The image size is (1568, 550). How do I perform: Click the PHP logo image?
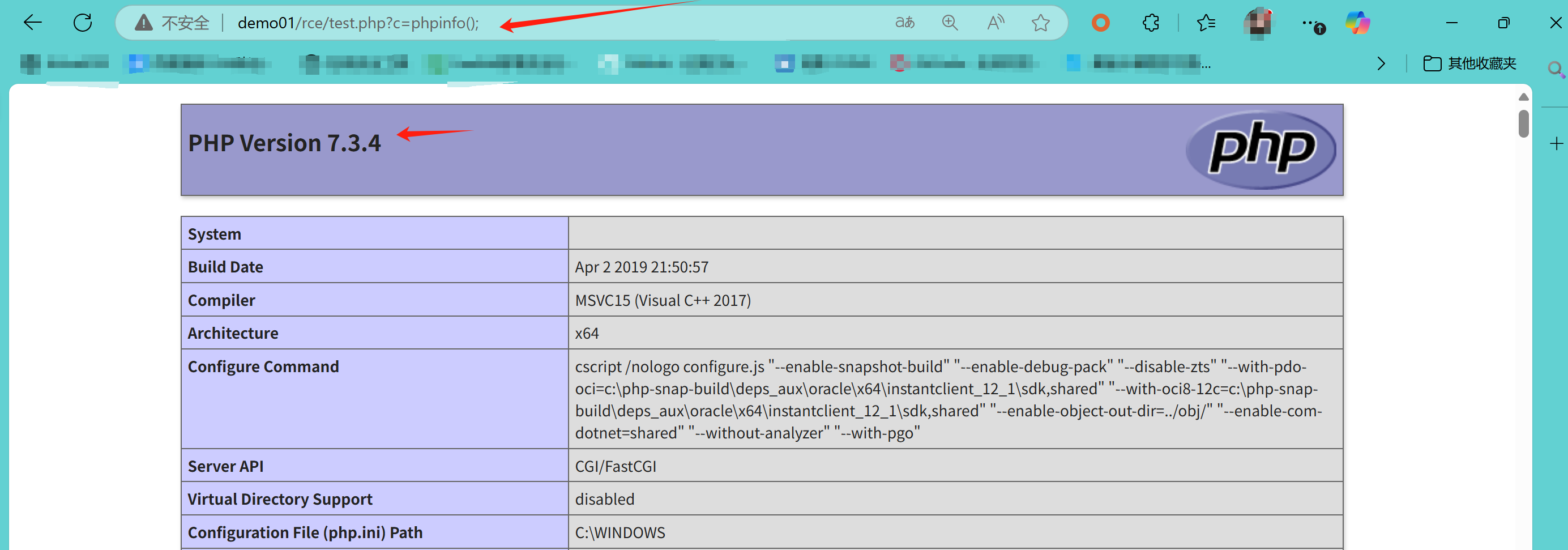pyautogui.click(x=1261, y=149)
